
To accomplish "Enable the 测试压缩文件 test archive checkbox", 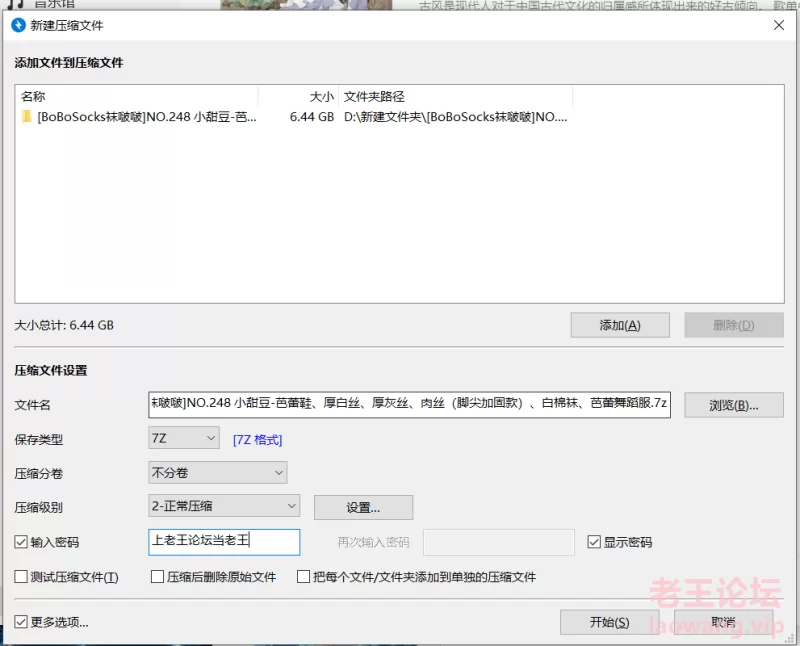I will point(22,577).
